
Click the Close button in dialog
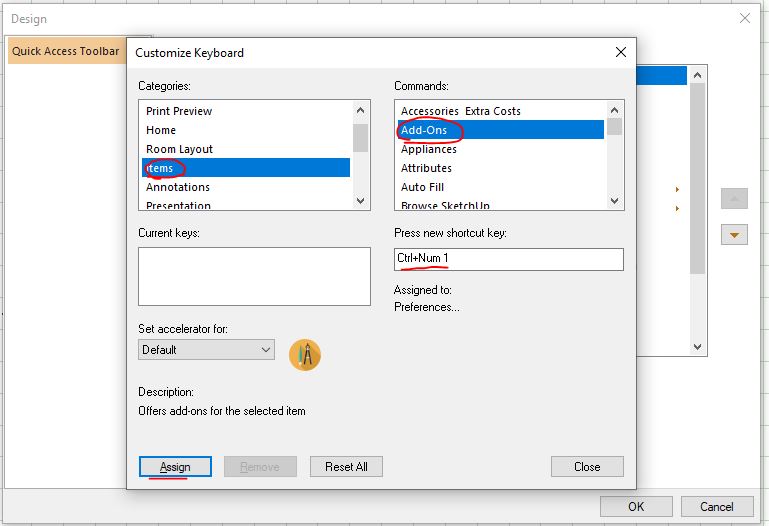tap(587, 467)
